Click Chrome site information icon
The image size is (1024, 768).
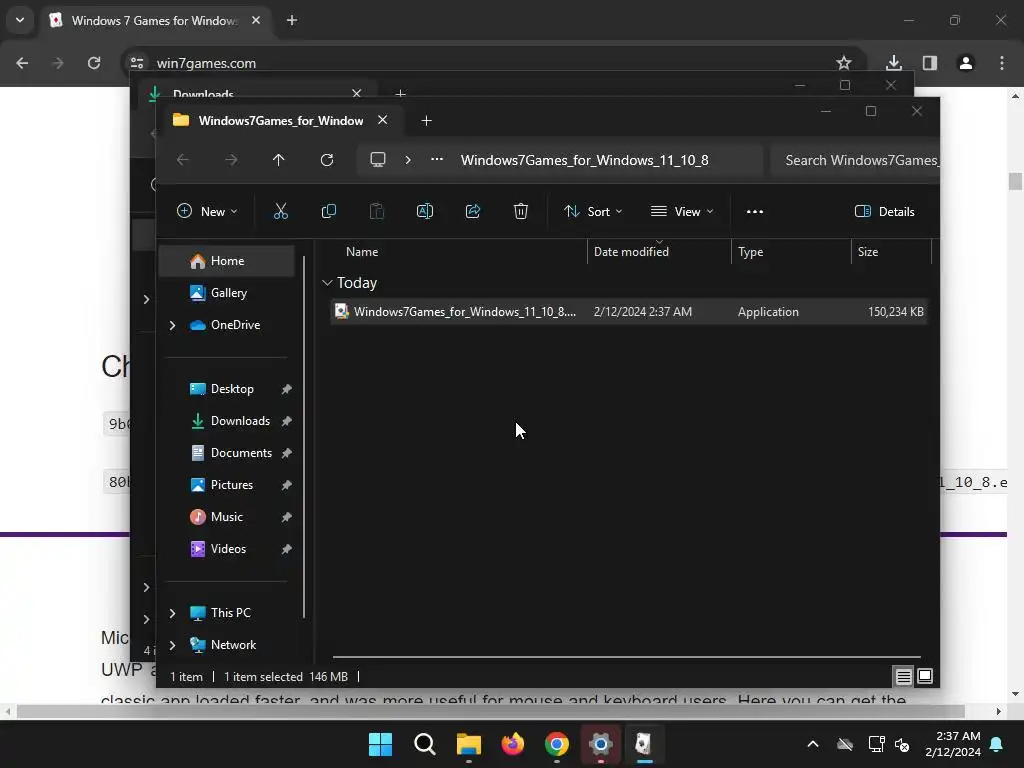tap(137, 63)
